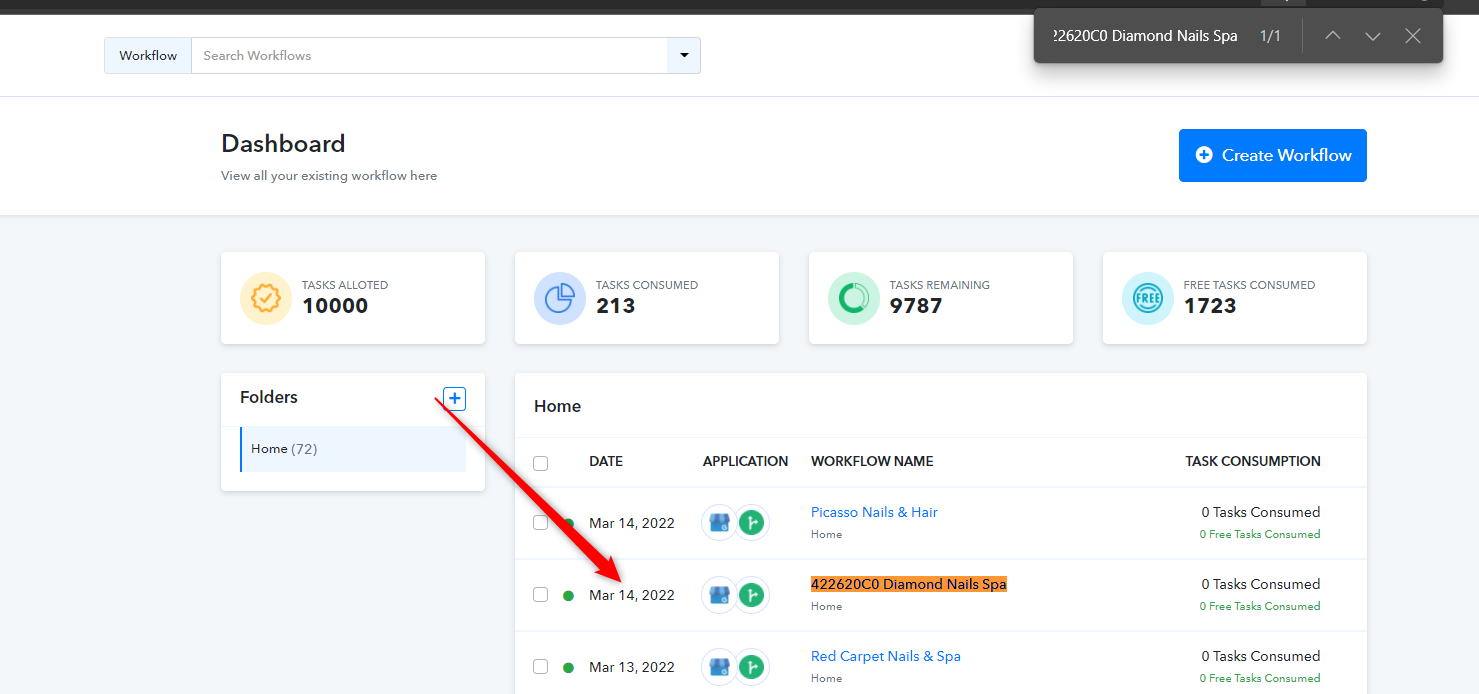This screenshot has height=694, width=1479.
Task: Click the Workflow search type label
Action: 148,55
